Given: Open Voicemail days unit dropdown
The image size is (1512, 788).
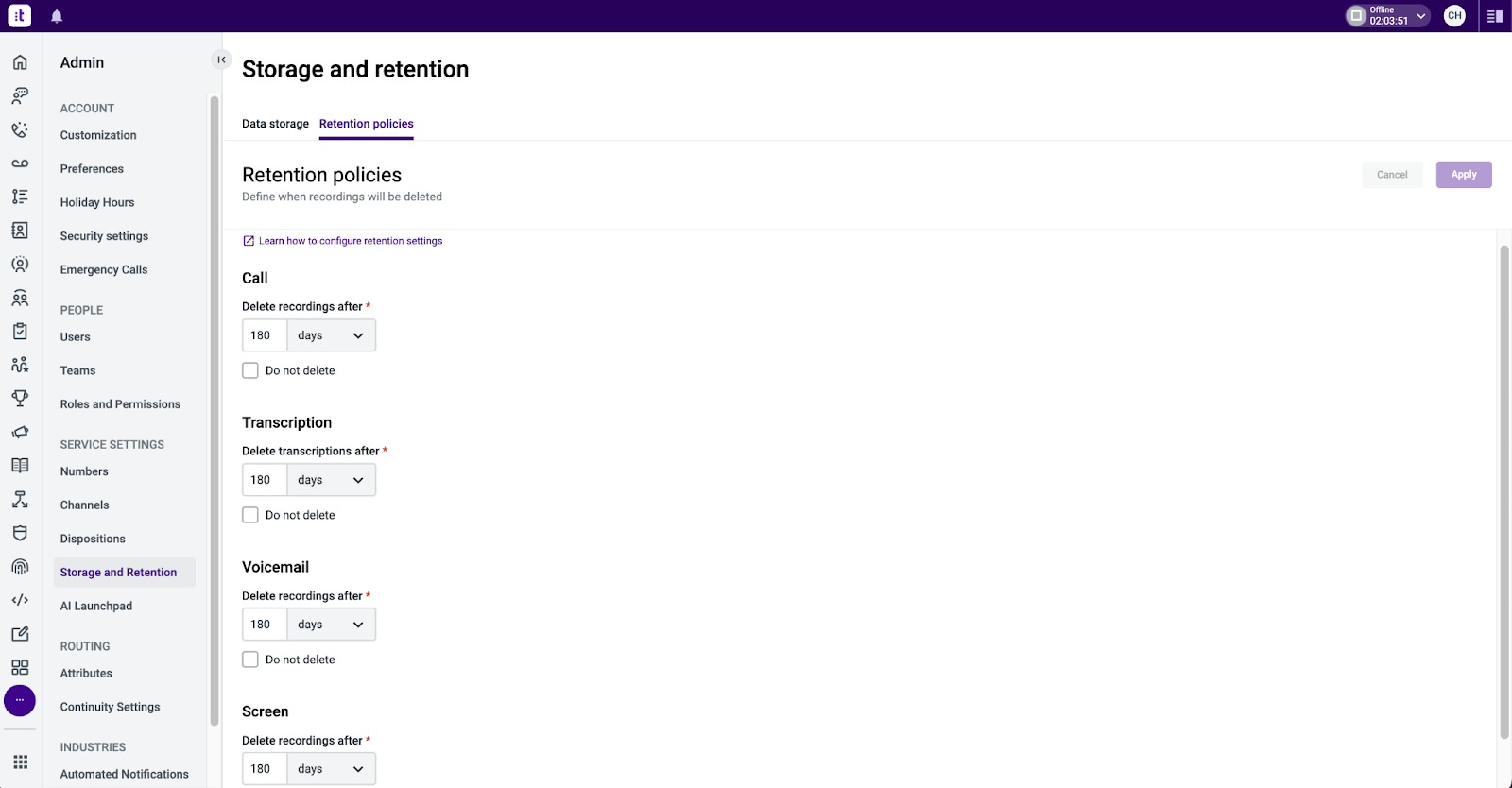Looking at the screenshot, I should tap(331, 625).
